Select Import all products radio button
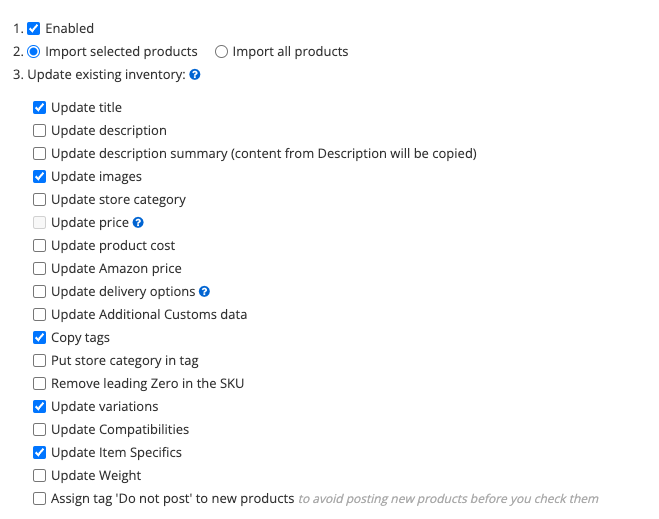Image resolution: width=659 pixels, height=519 pixels. click(221, 52)
